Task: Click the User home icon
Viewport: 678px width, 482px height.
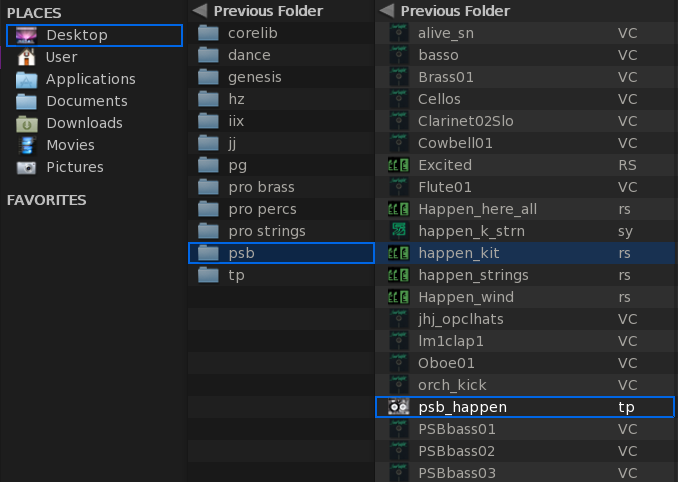Action: pos(27,57)
